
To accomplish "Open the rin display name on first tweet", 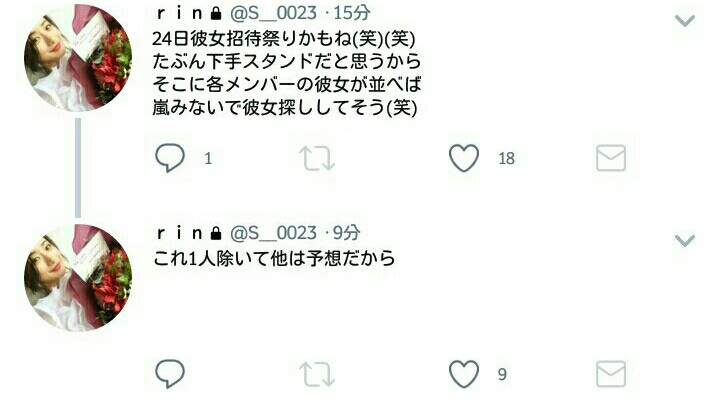I will click(x=180, y=13).
